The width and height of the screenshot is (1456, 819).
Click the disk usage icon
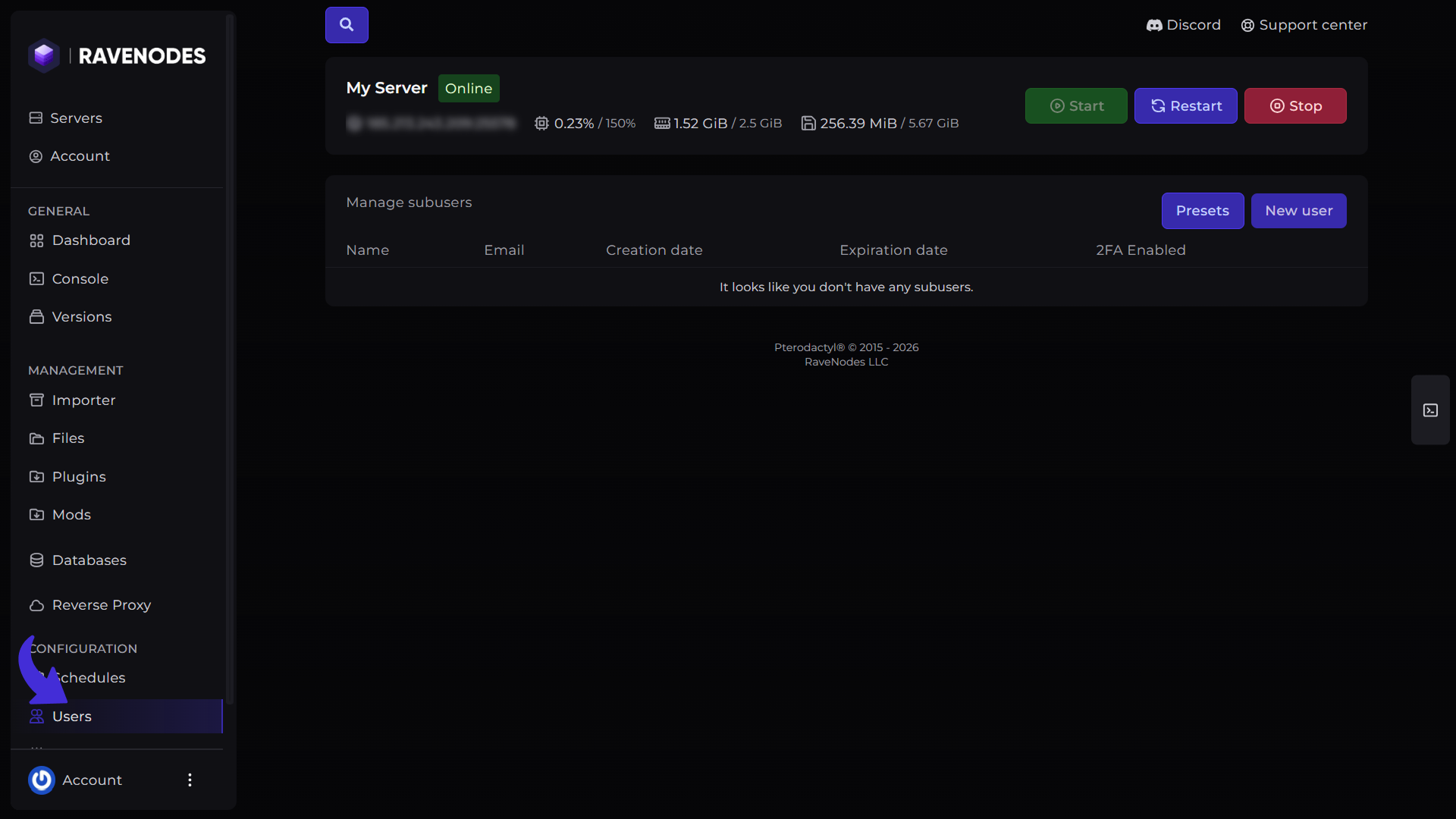808,124
